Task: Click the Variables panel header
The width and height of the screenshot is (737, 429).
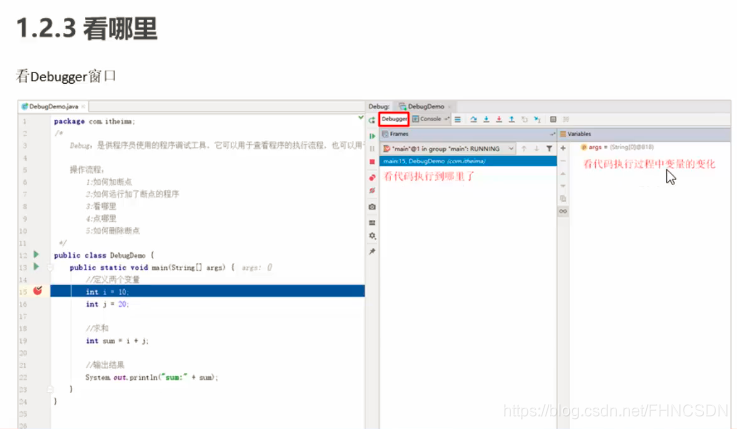Action: tap(644, 134)
